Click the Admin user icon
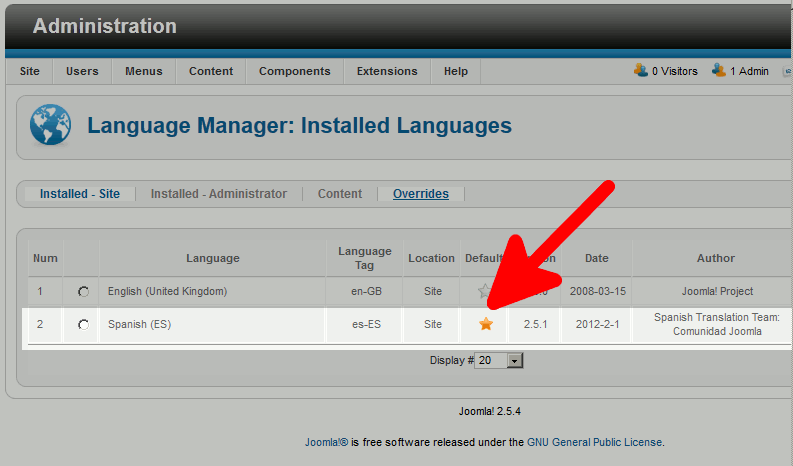The image size is (793, 466). tap(718, 71)
